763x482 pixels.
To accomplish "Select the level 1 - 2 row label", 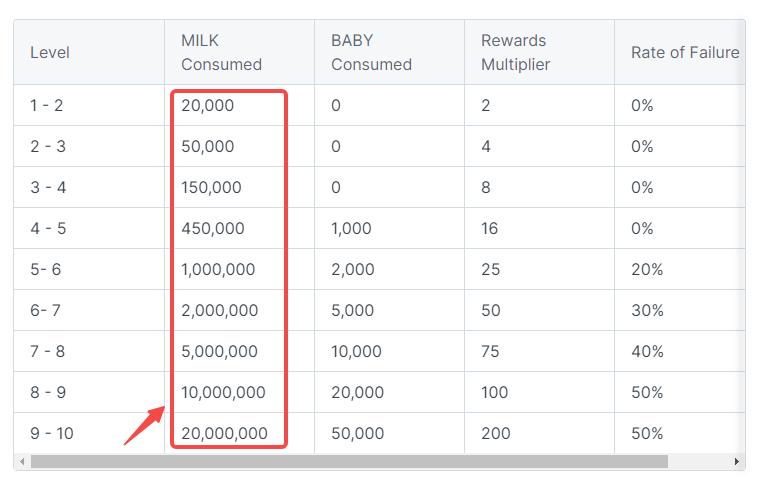I will pyautogui.click(x=46, y=105).
